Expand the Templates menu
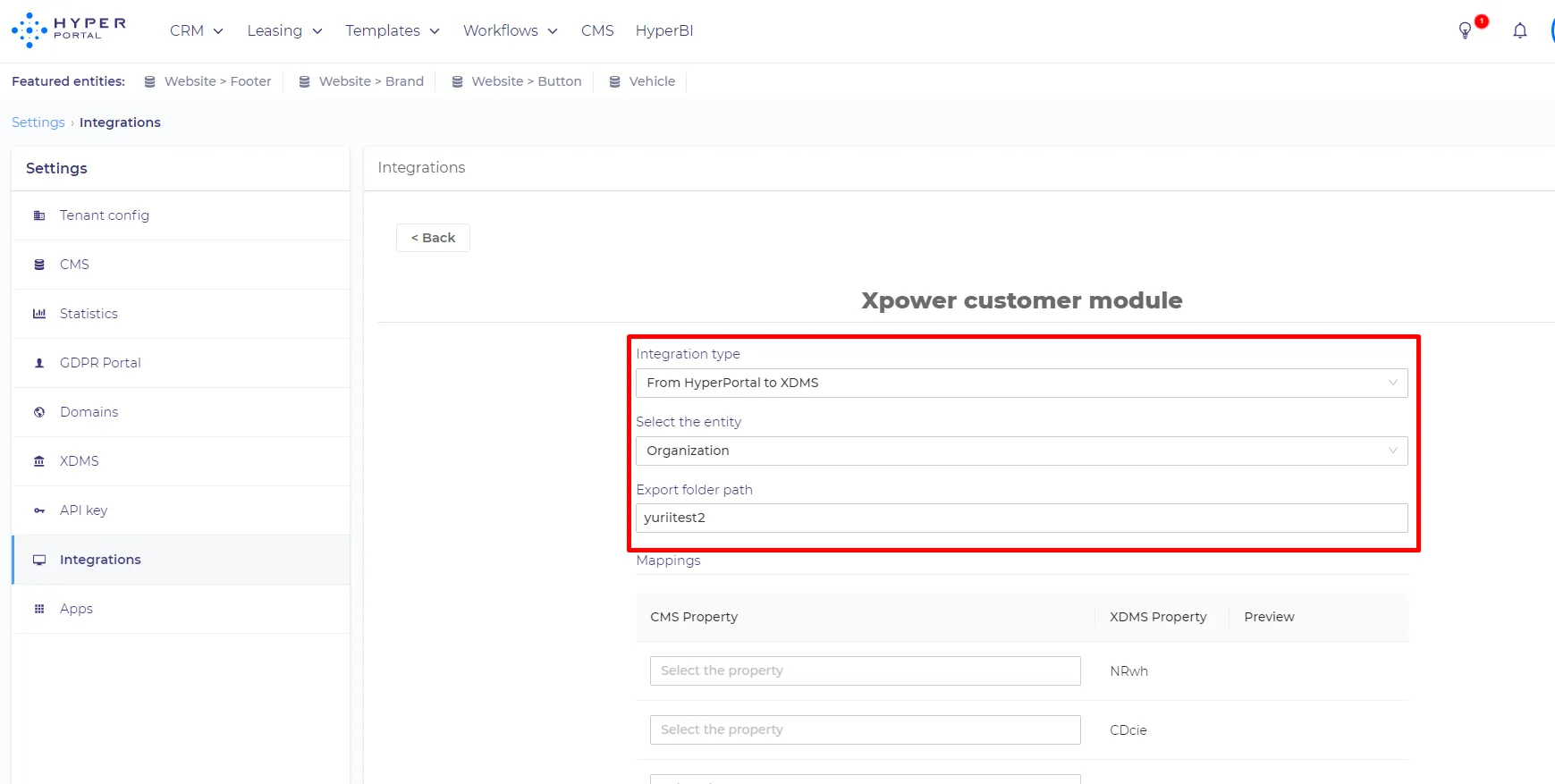The height and width of the screenshot is (784, 1555). (x=393, y=30)
